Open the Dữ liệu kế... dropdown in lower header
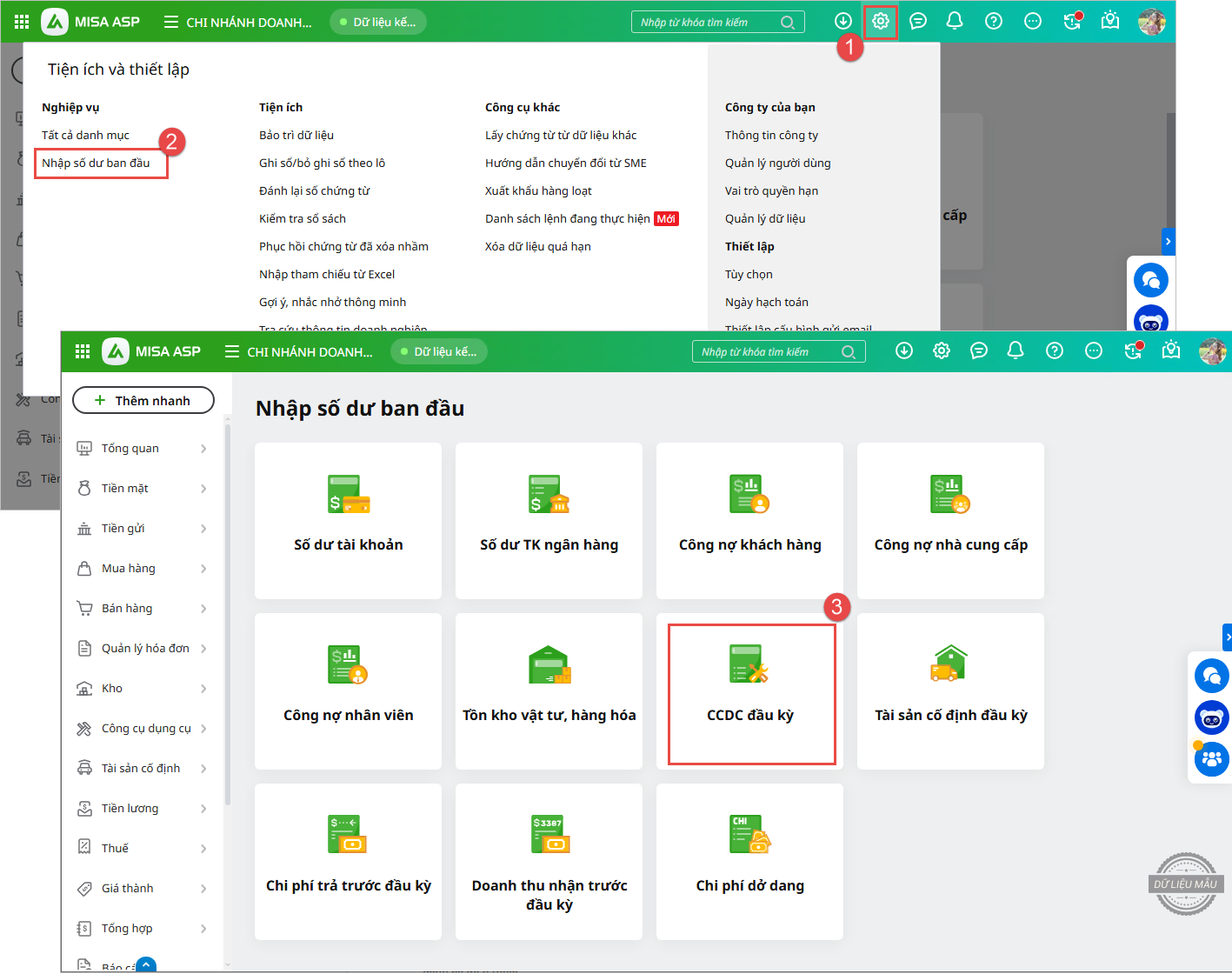1232x974 pixels. point(439,351)
